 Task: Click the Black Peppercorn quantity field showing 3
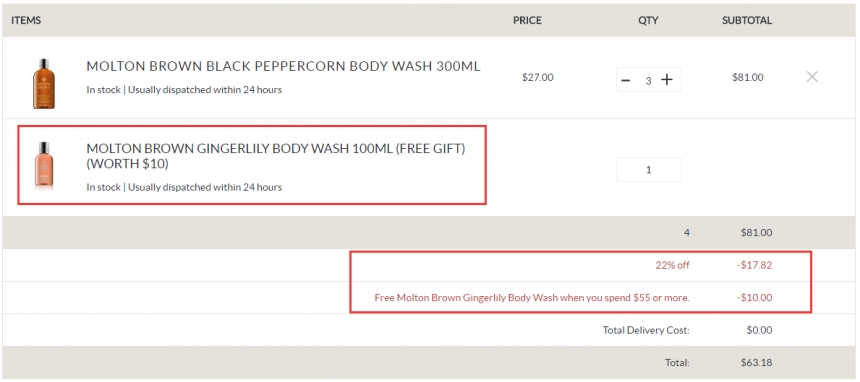coord(648,80)
